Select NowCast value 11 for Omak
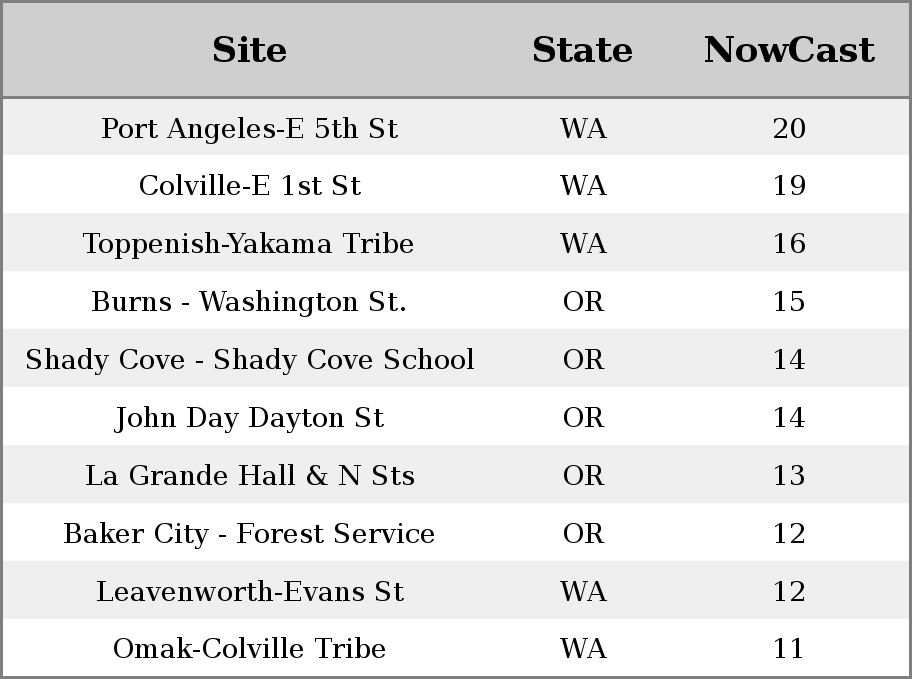This screenshot has height=679, width=912. [789, 648]
